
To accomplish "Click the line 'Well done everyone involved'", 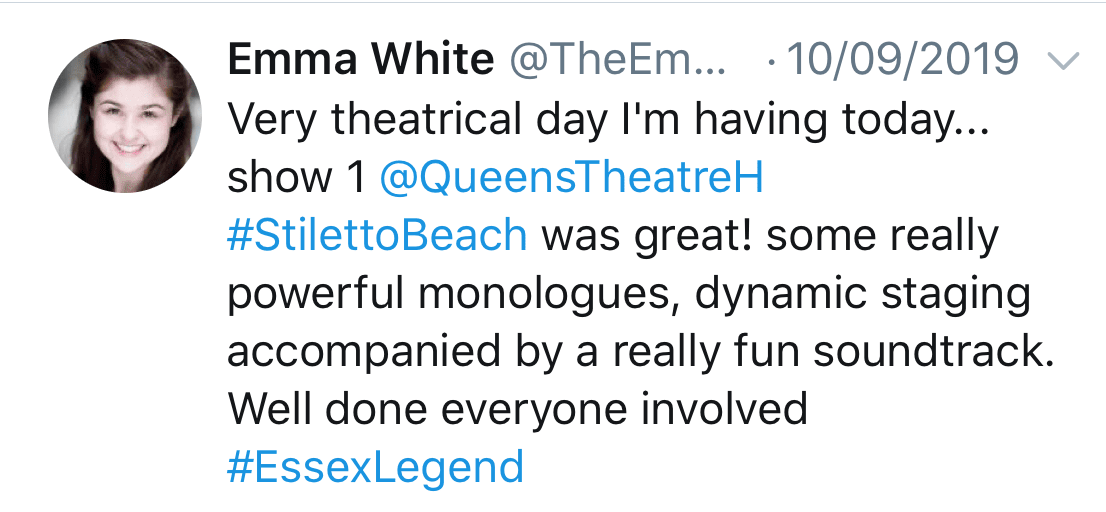I will click(x=517, y=409).
